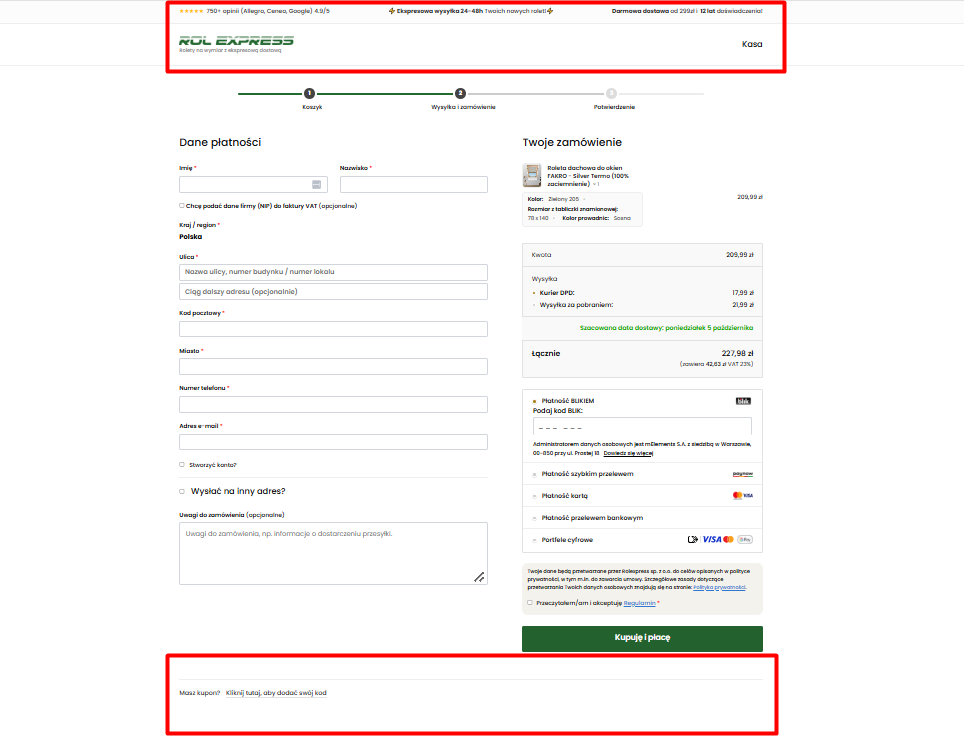Check Wysłać na inny adres option
The width and height of the screenshot is (964, 744).
(x=182, y=491)
